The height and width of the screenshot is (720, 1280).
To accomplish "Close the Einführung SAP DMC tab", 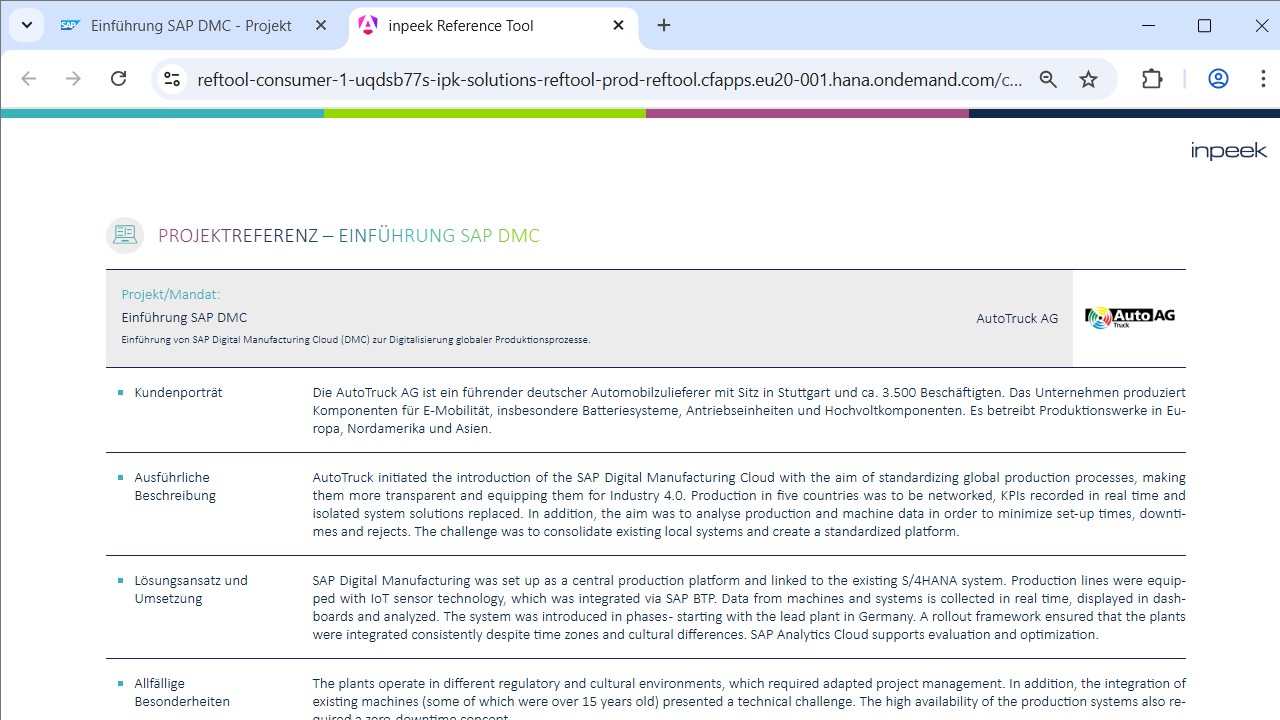I will tap(321, 26).
